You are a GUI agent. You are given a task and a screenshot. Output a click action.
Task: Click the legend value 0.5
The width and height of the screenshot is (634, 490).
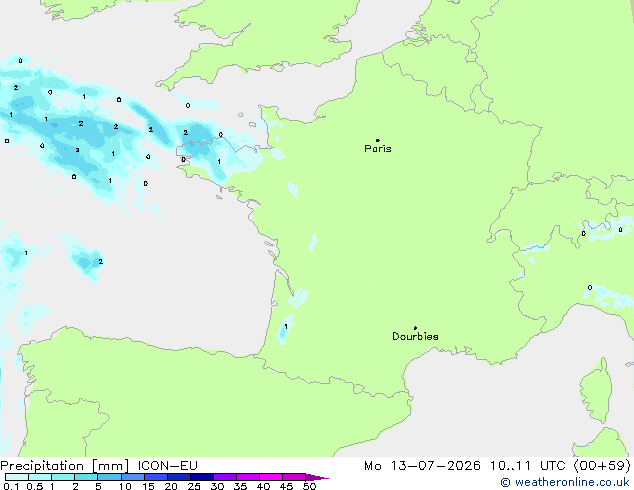tap(35, 486)
